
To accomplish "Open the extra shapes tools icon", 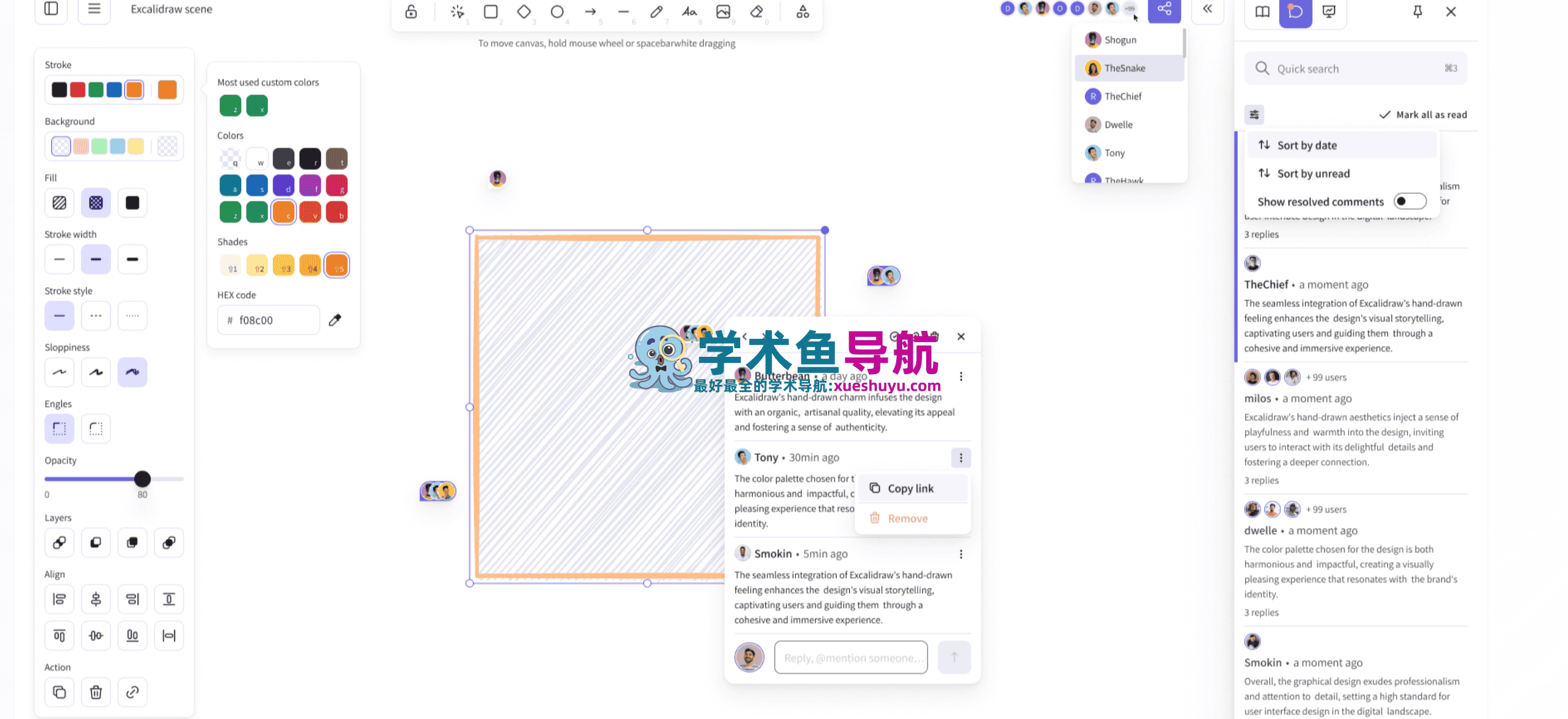I will click(x=803, y=11).
